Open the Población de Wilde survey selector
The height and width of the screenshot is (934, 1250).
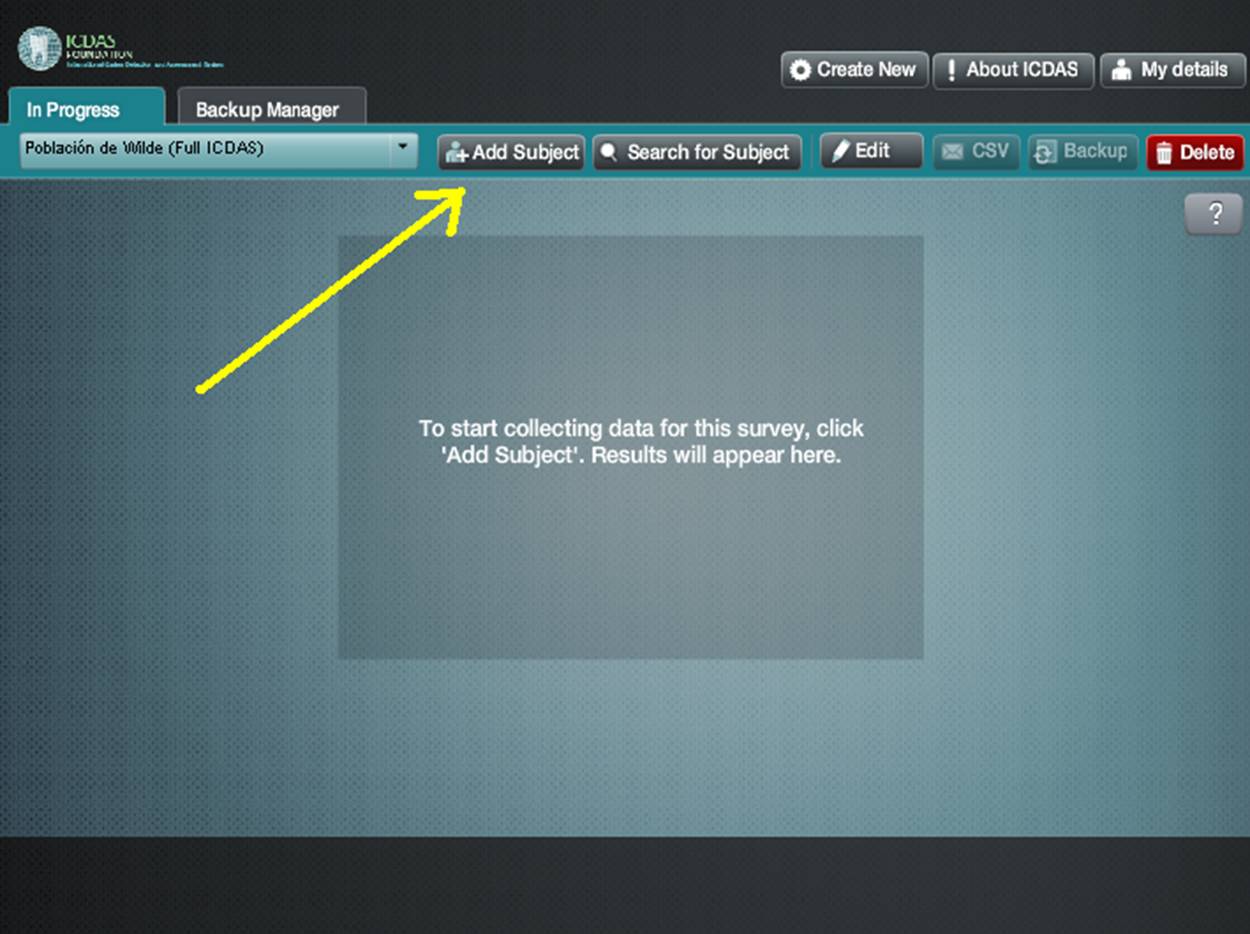click(200, 150)
